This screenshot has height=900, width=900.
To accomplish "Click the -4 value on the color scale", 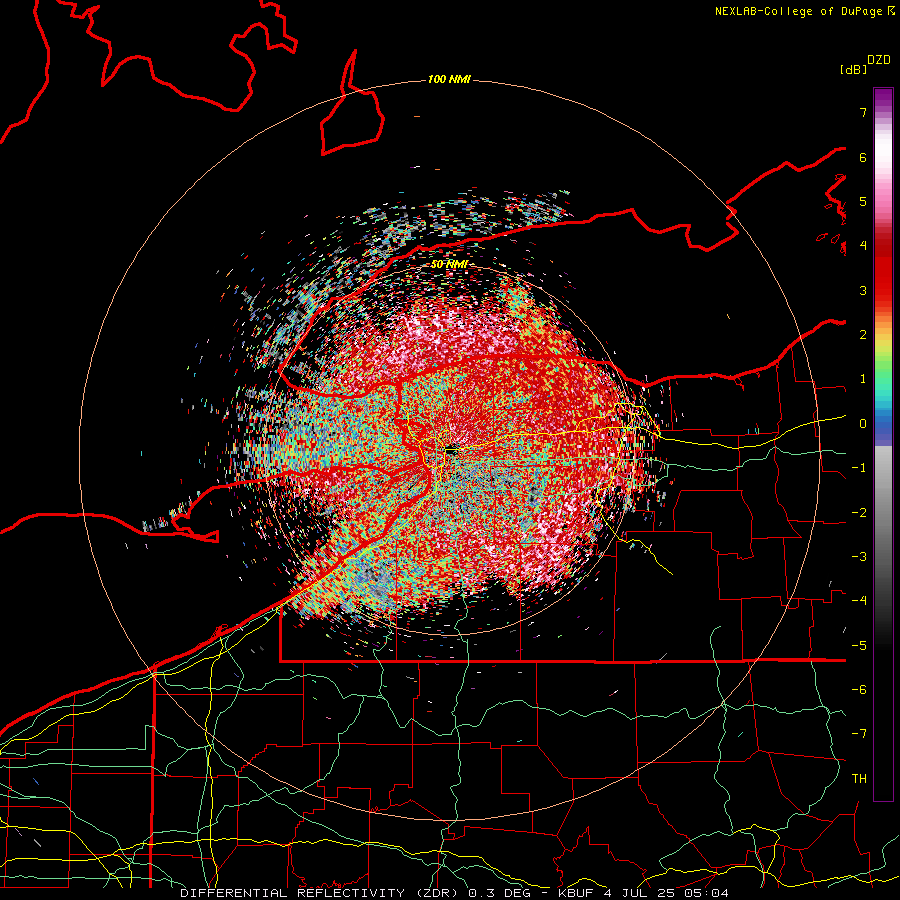I will coord(859,601).
